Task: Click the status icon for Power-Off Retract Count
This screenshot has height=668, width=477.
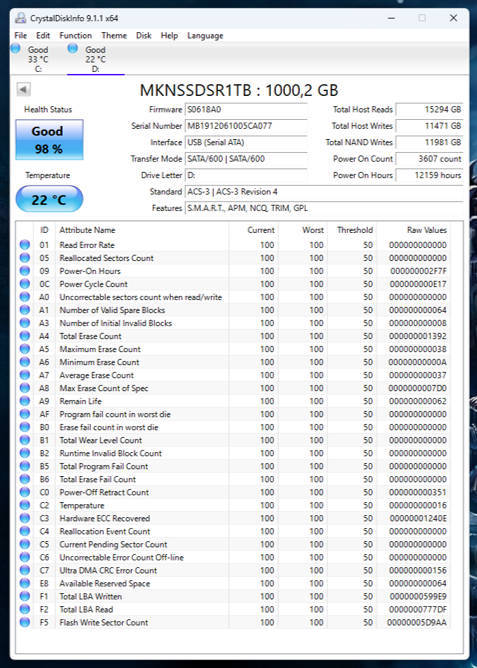Action: (25, 492)
